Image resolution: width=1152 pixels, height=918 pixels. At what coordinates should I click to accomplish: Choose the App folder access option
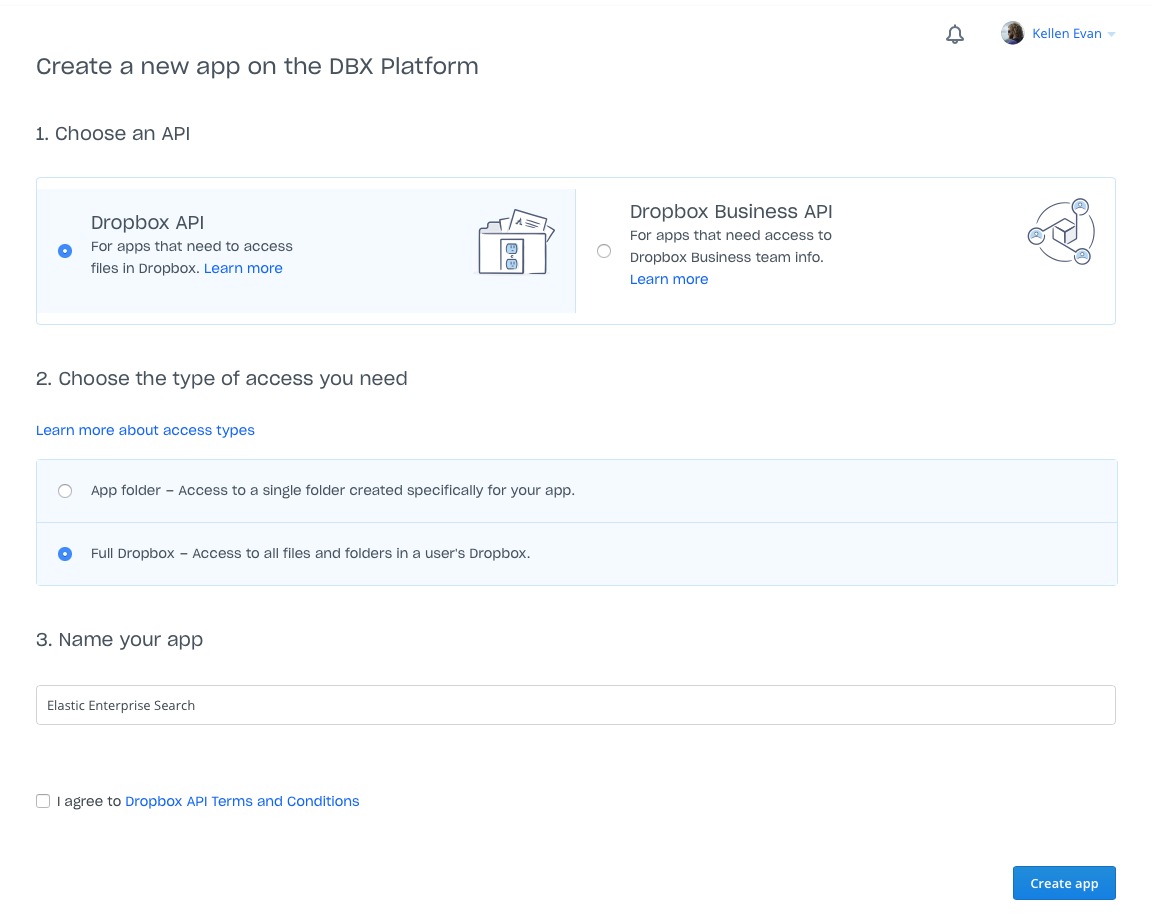(65, 491)
